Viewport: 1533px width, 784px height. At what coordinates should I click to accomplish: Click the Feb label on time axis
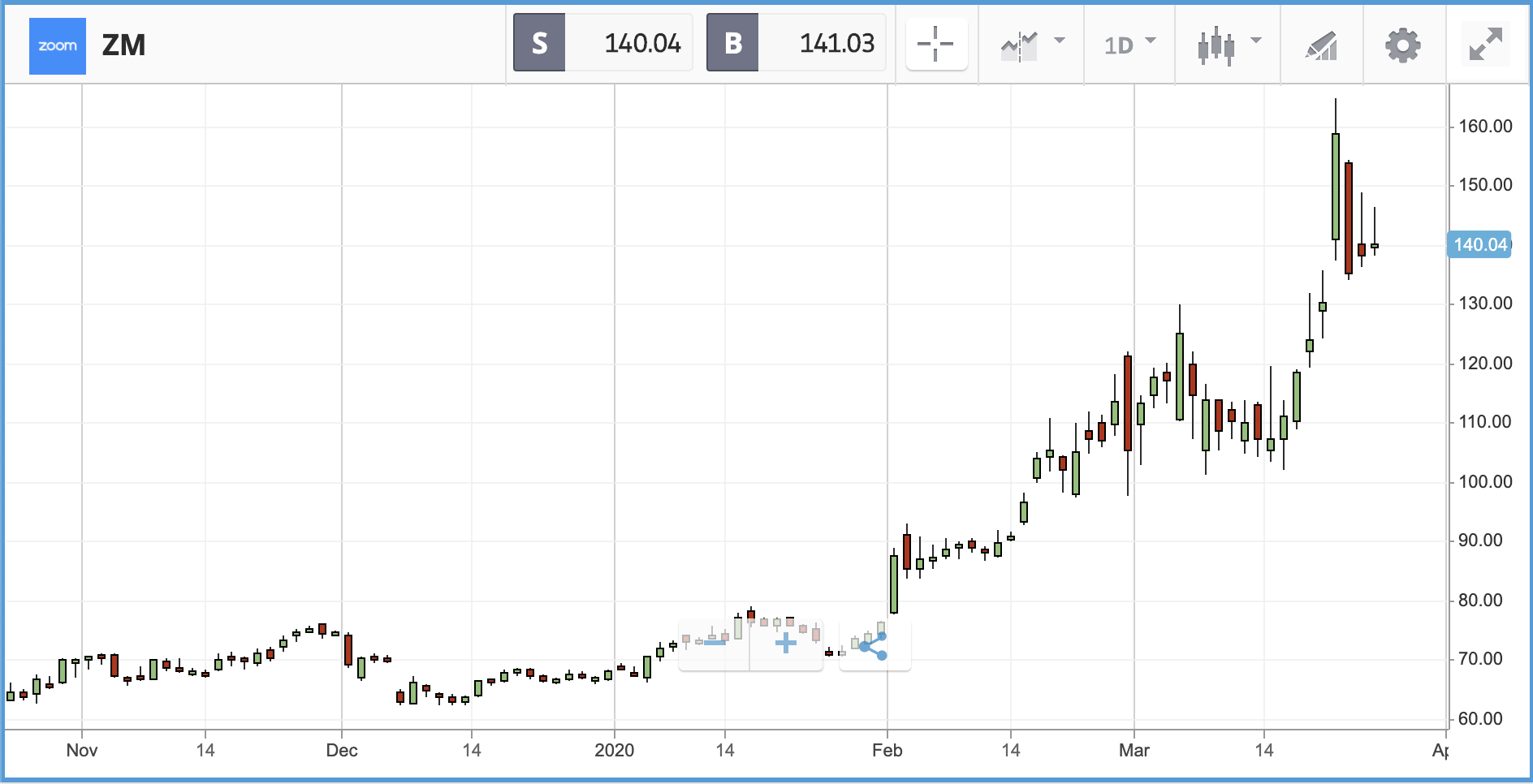coord(887,750)
